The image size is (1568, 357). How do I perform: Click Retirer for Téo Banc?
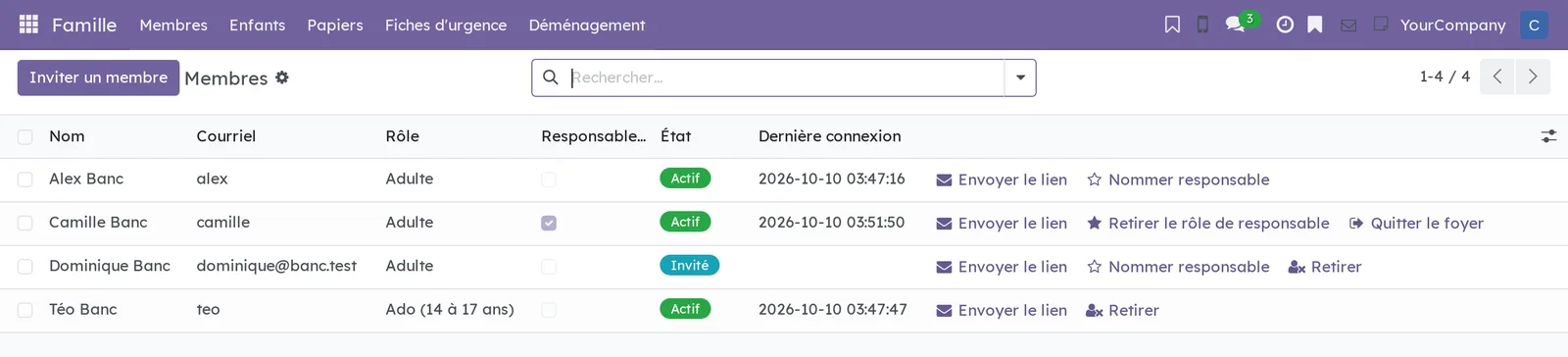point(1122,310)
